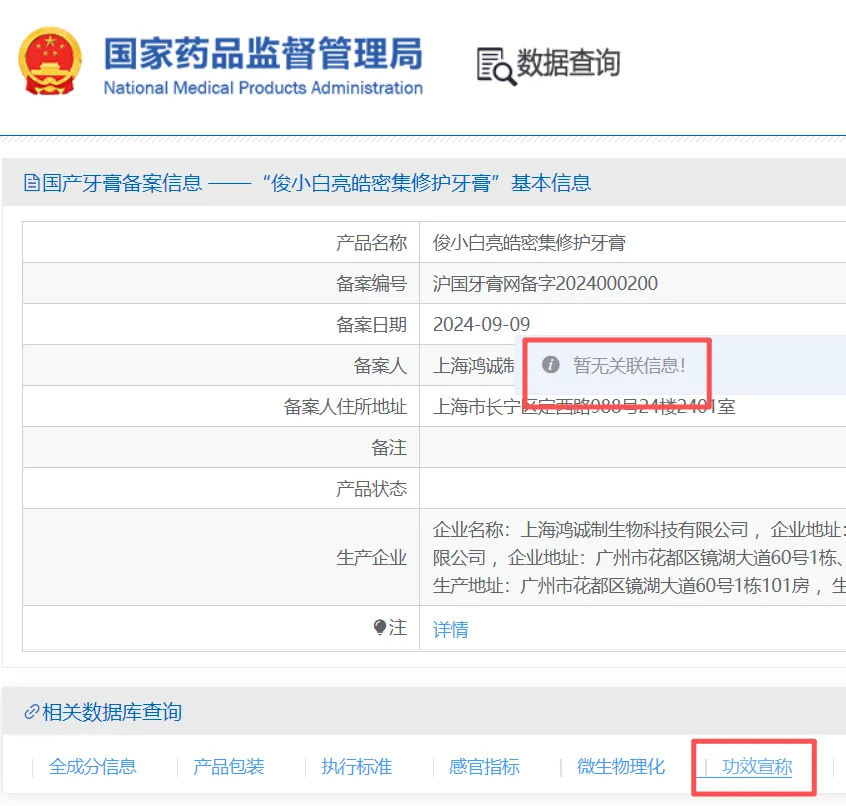
Task: Open the 功效宣称 link
Action: pyautogui.click(x=757, y=766)
